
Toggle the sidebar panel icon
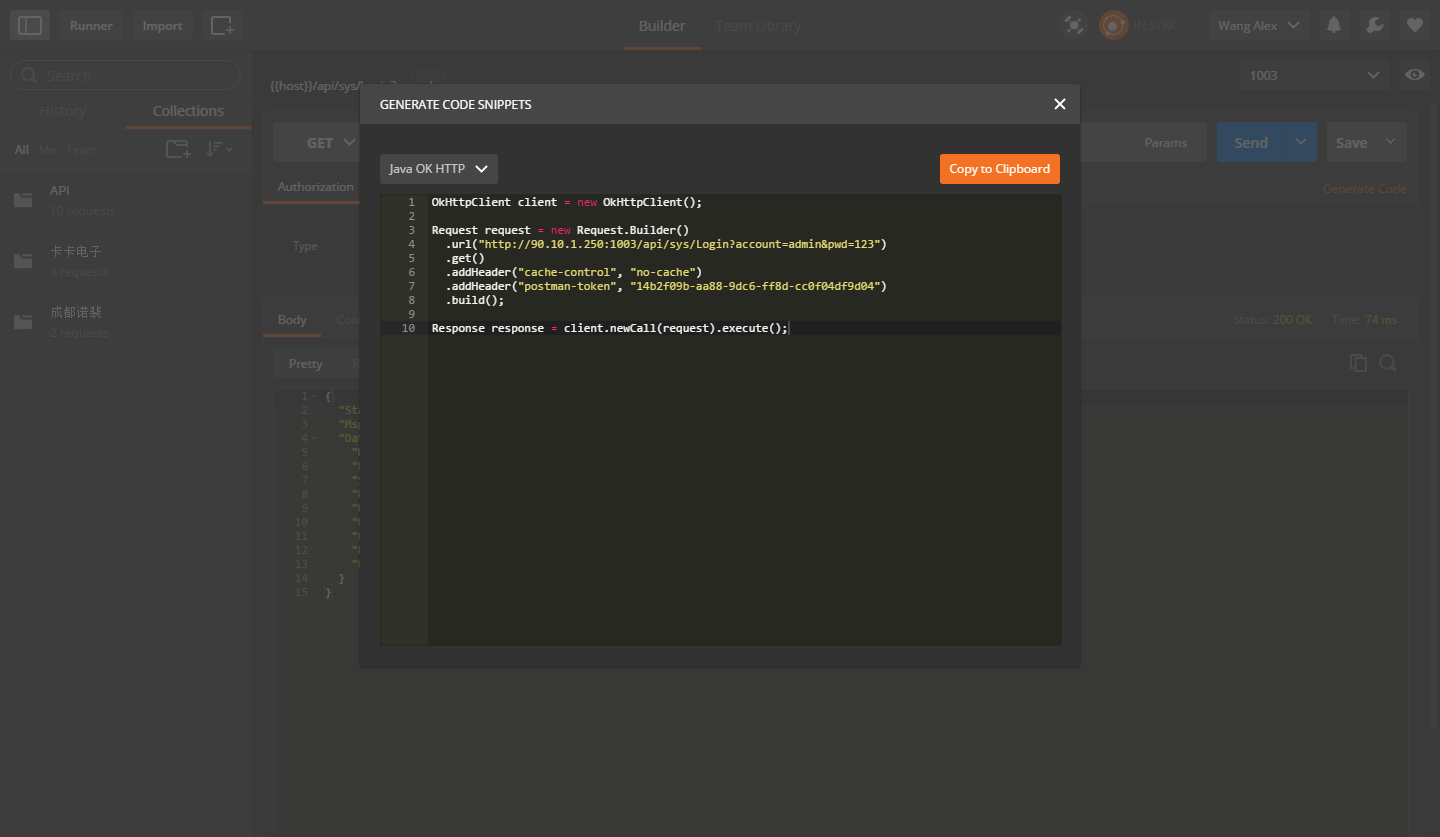(x=30, y=26)
